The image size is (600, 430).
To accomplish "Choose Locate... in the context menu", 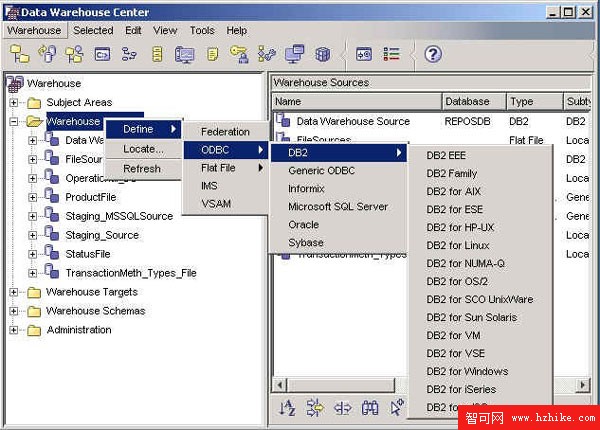I will click(x=143, y=149).
